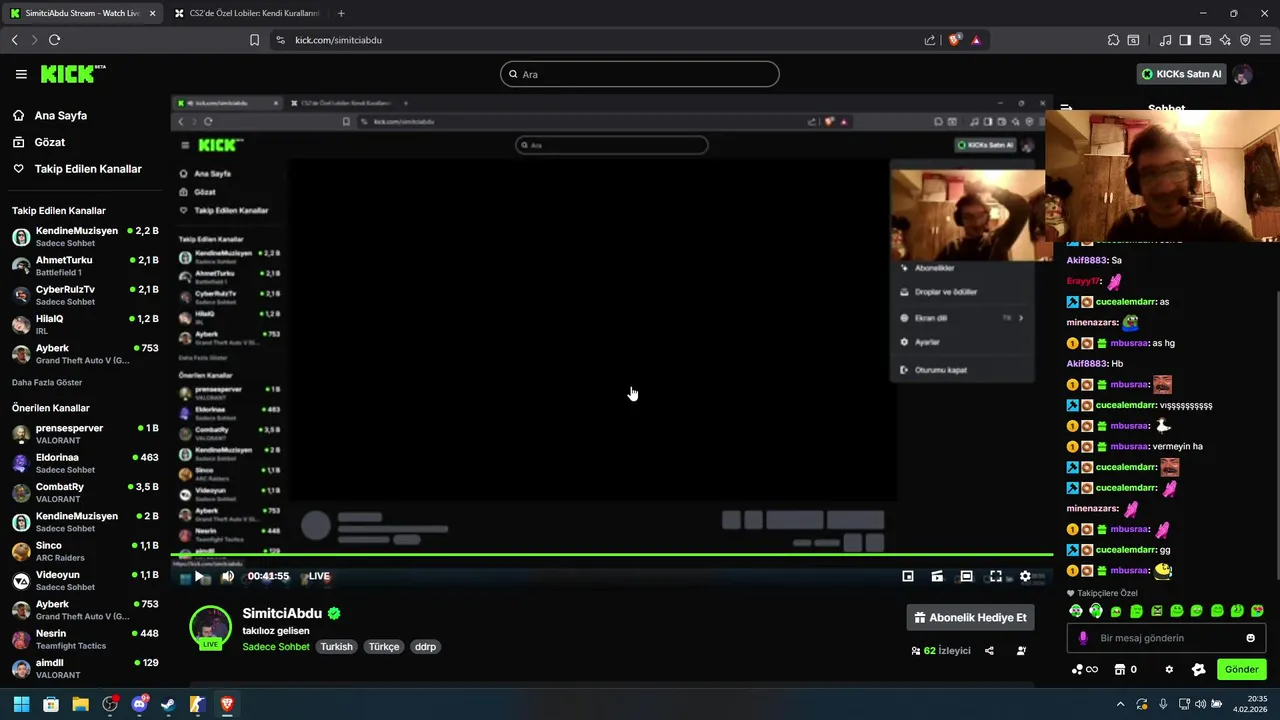Open the star badge icon beside Gönder
The height and width of the screenshot is (720, 1280).
coord(1199,670)
